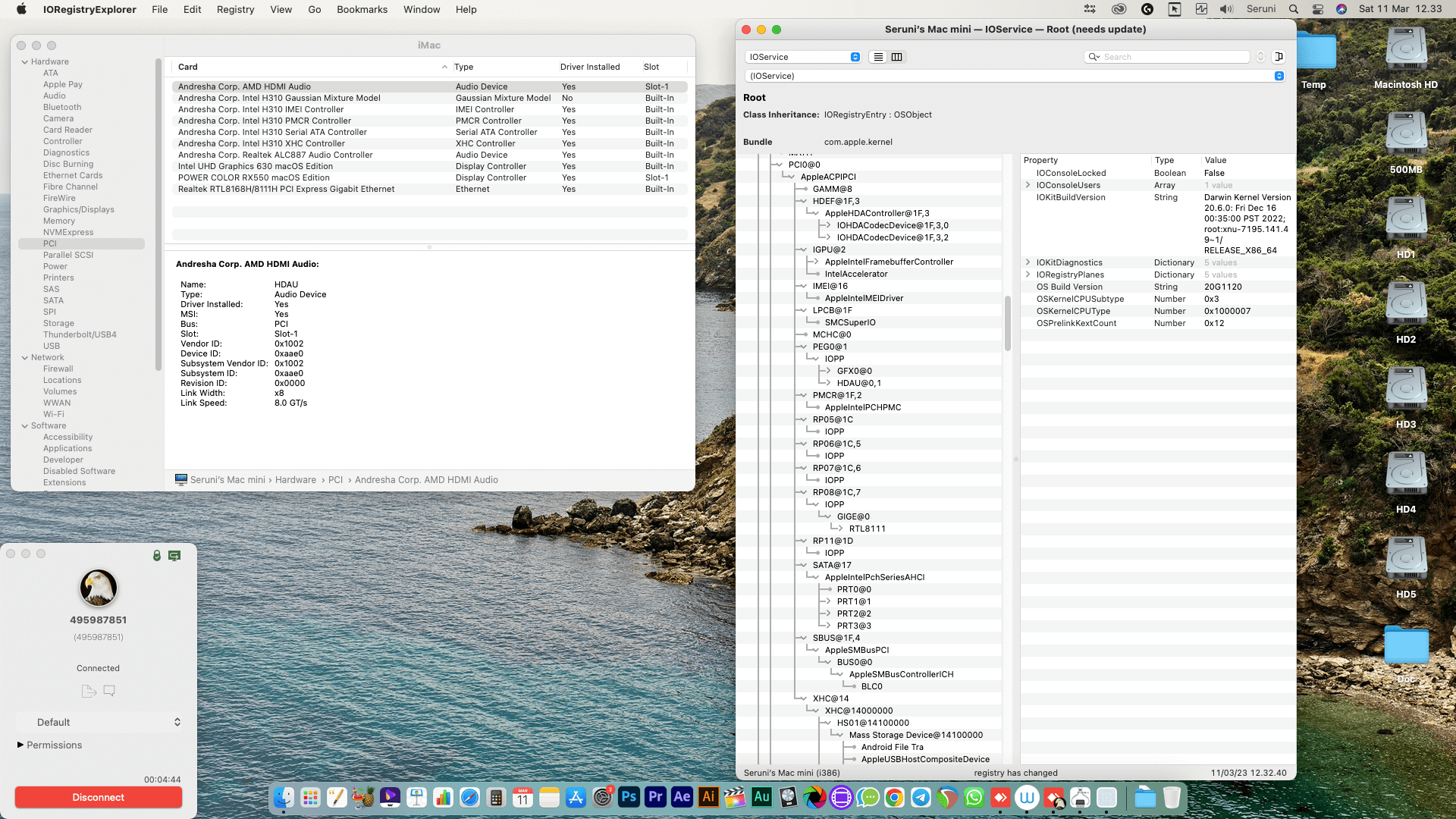Open the (IOService) path dropdown

[1015, 76]
